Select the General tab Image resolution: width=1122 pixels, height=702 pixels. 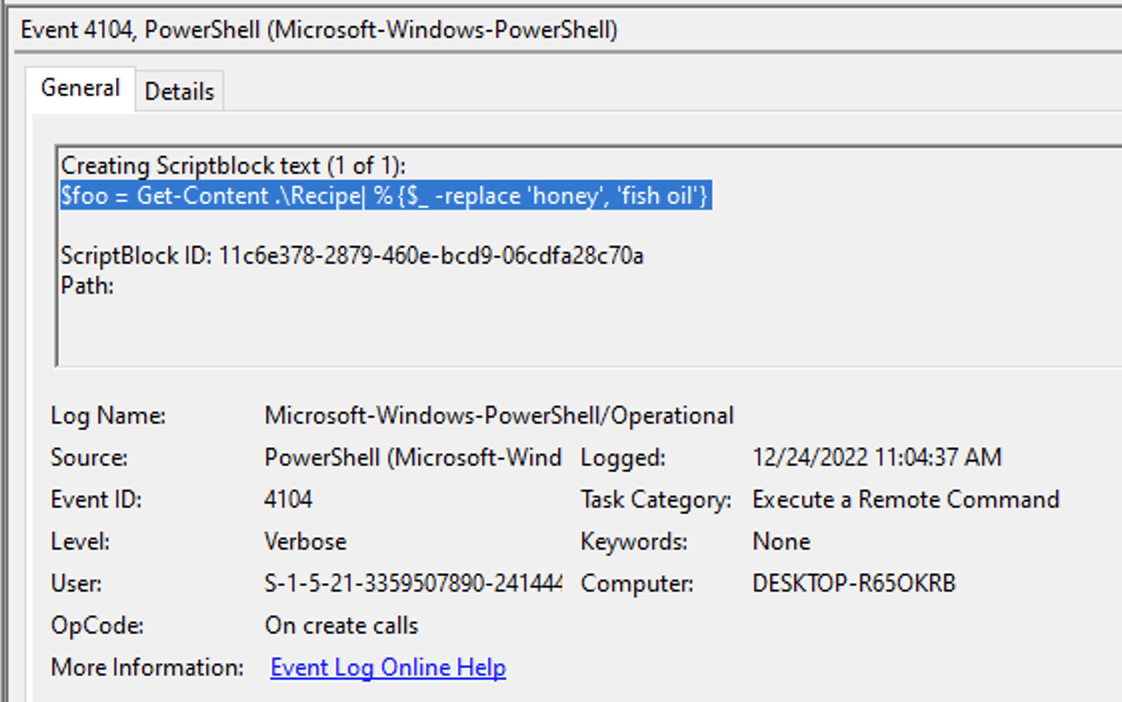[80, 89]
